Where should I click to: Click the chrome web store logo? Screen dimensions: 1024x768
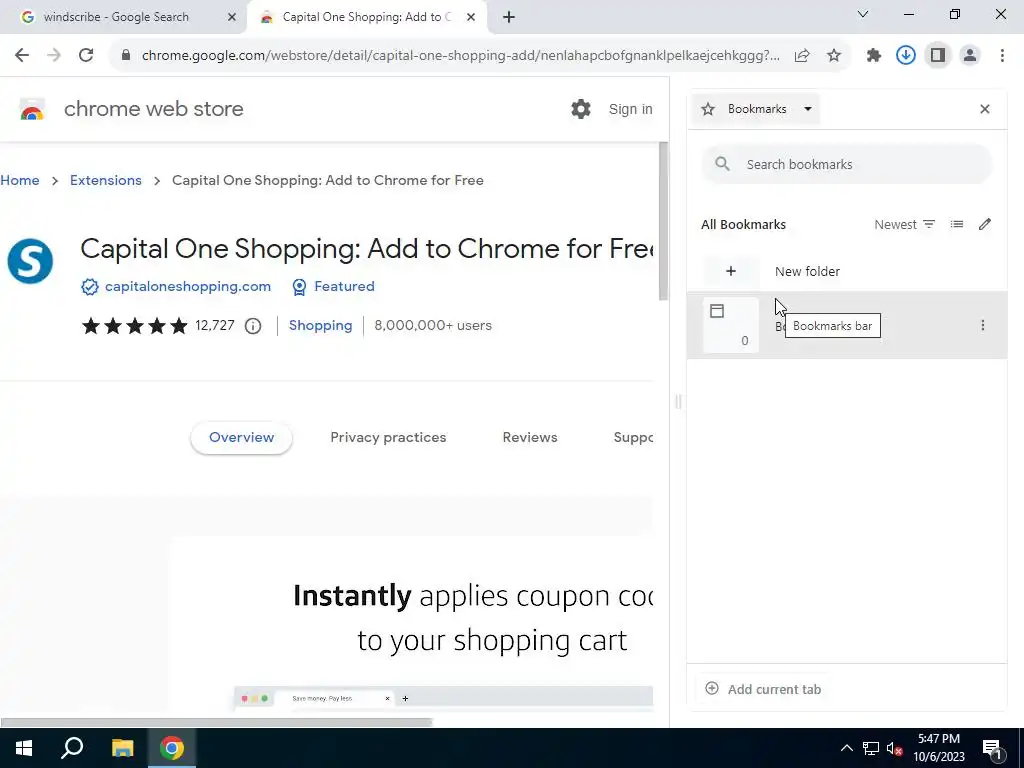[32, 109]
